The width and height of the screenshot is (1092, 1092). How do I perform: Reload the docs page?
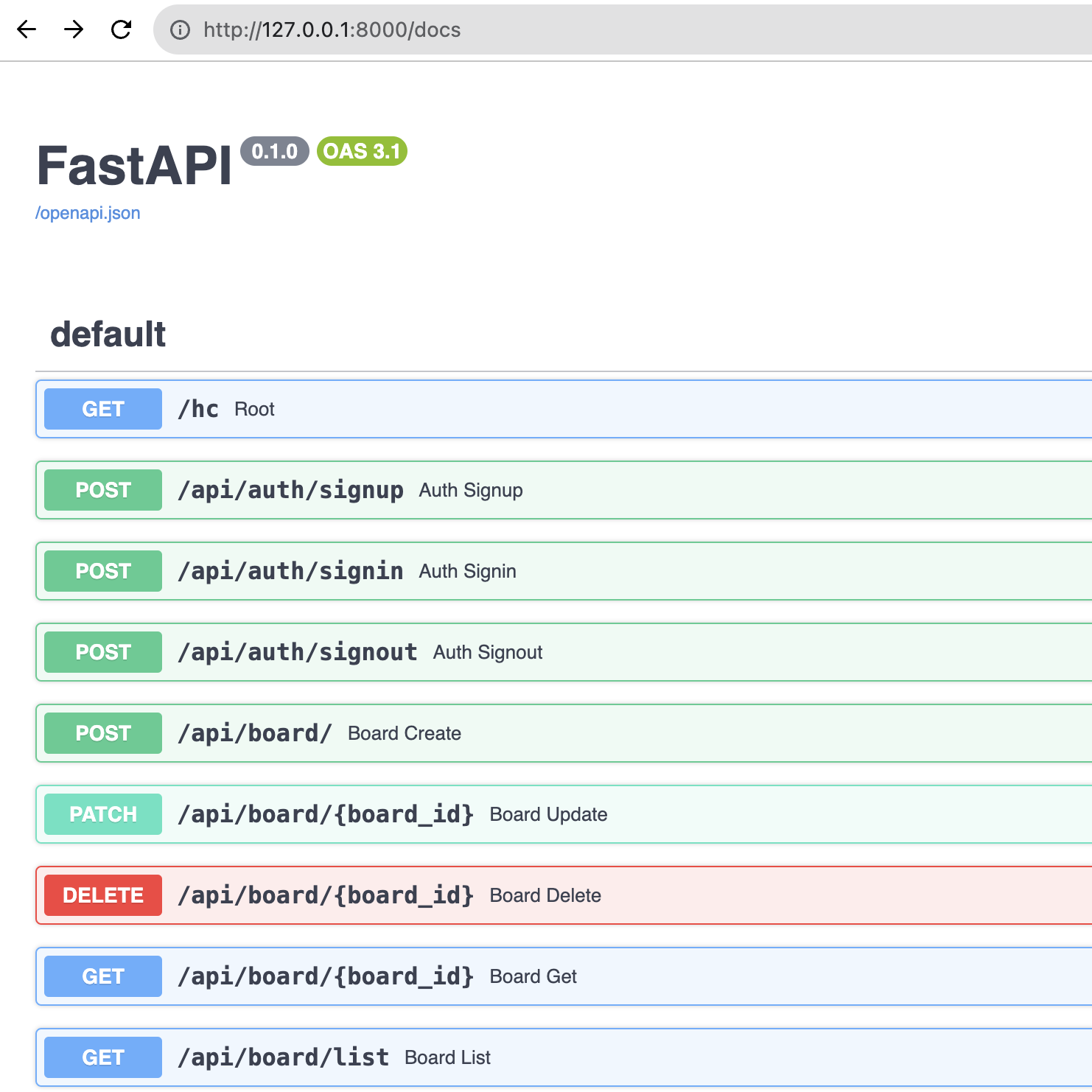[121, 29]
